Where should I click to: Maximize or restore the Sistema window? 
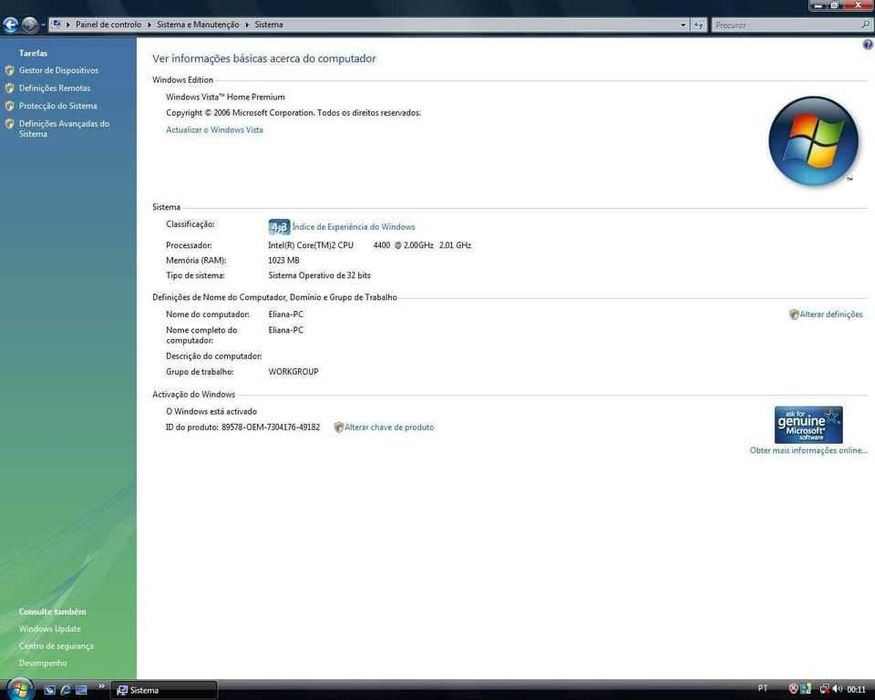click(835, 4)
